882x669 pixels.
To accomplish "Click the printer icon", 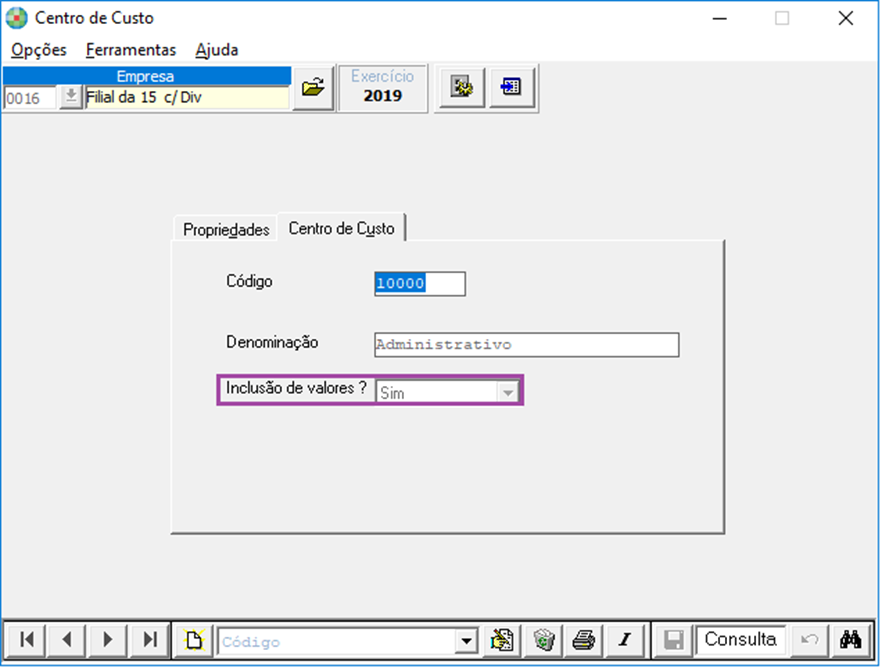I will pos(584,640).
